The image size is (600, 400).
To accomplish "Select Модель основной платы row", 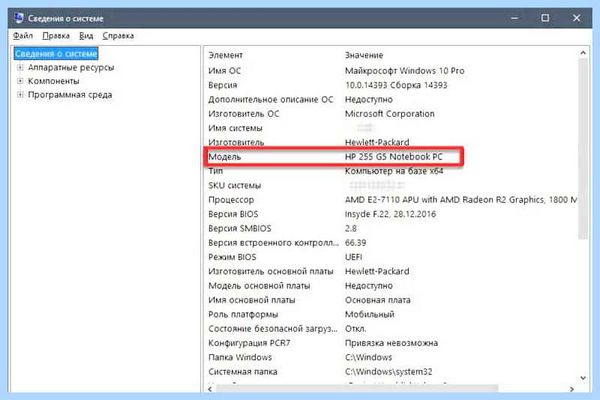I will (392, 286).
